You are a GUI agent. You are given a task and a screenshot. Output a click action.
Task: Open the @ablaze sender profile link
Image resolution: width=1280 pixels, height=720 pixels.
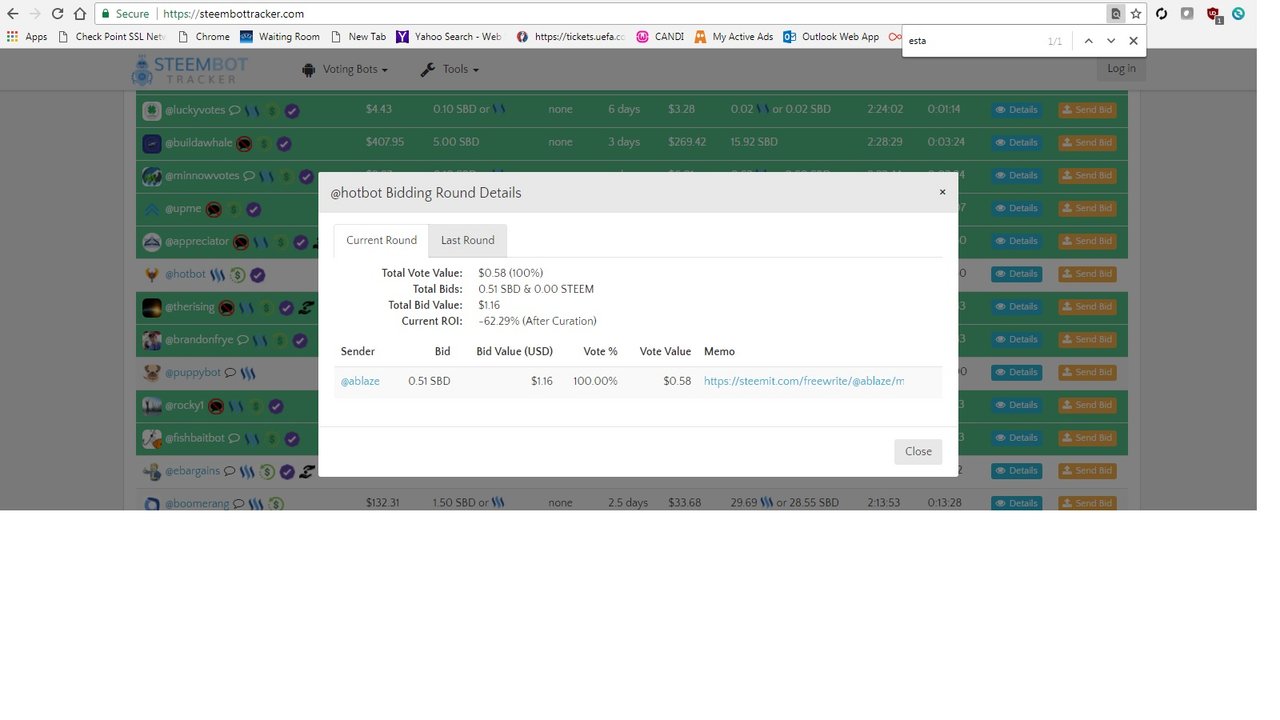point(360,381)
